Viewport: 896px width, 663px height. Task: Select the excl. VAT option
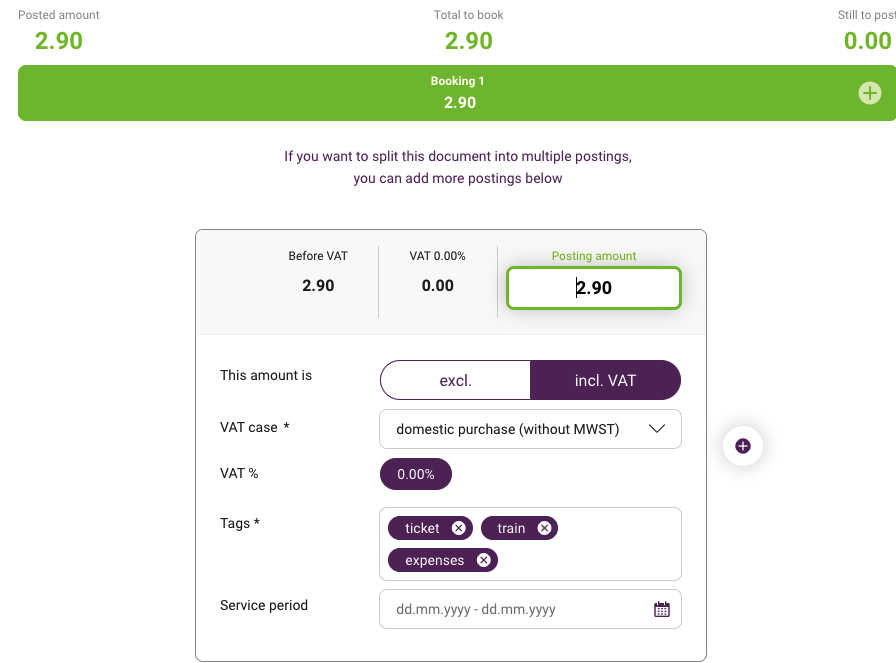coord(455,380)
